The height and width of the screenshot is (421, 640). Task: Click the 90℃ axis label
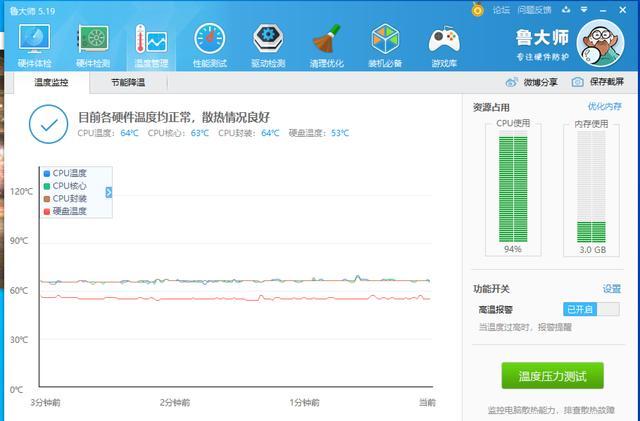click(19, 241)
